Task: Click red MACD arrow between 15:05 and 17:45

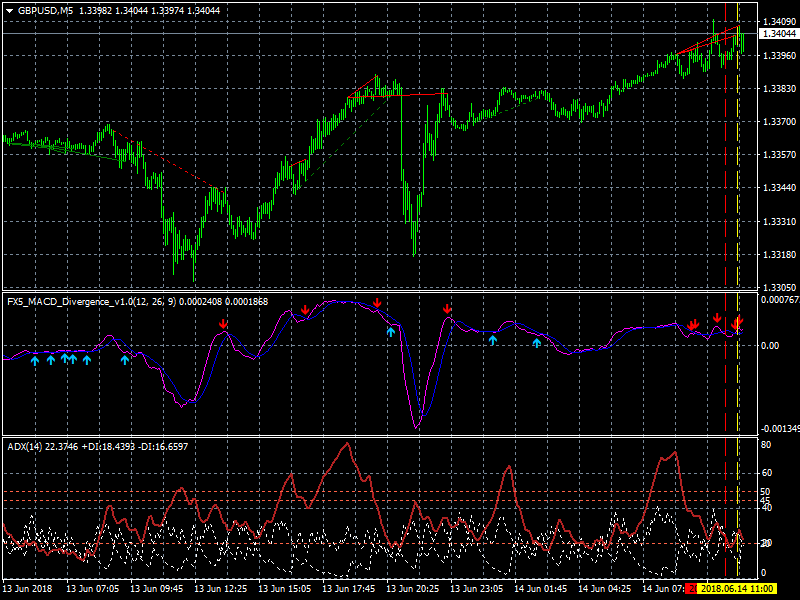Action: pos(305,310)
